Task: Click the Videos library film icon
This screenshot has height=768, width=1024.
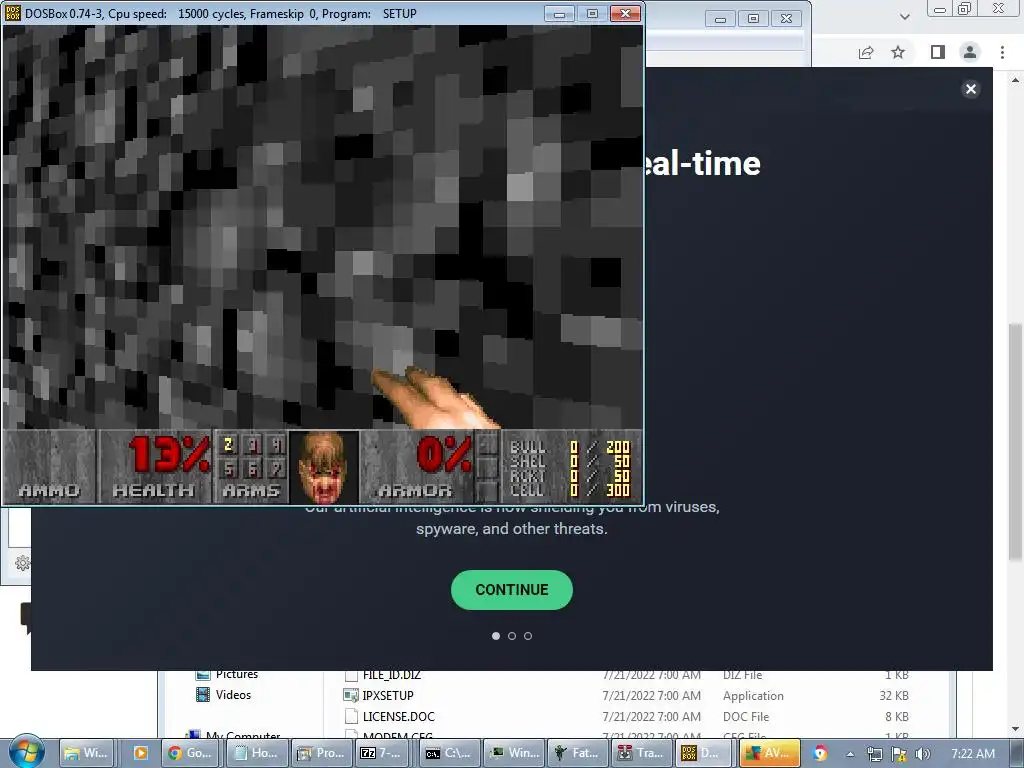Action: click(203, 694)
